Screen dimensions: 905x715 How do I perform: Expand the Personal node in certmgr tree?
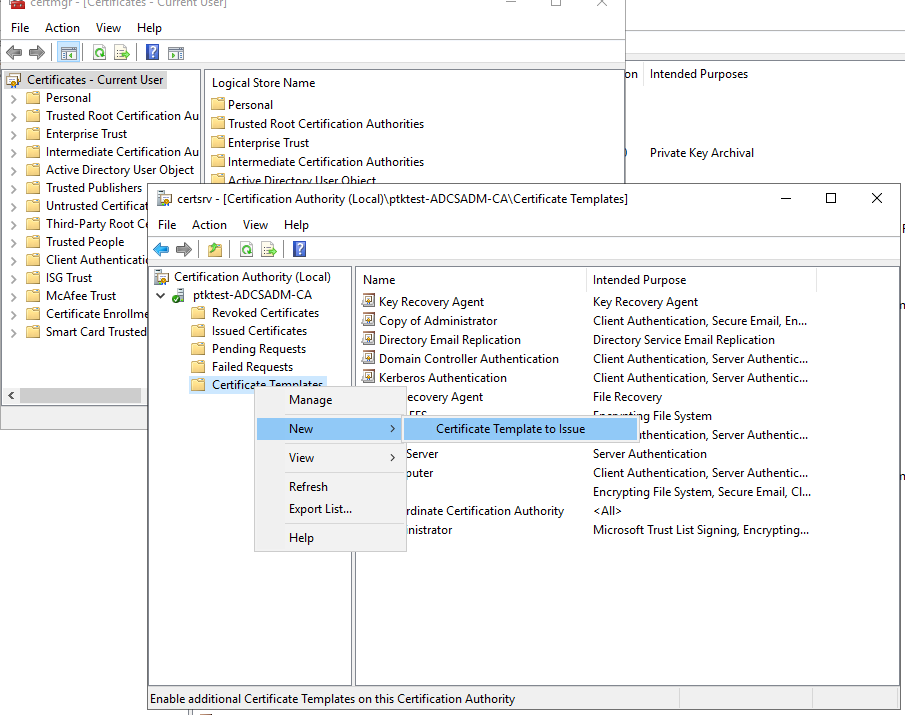[14, 99]
